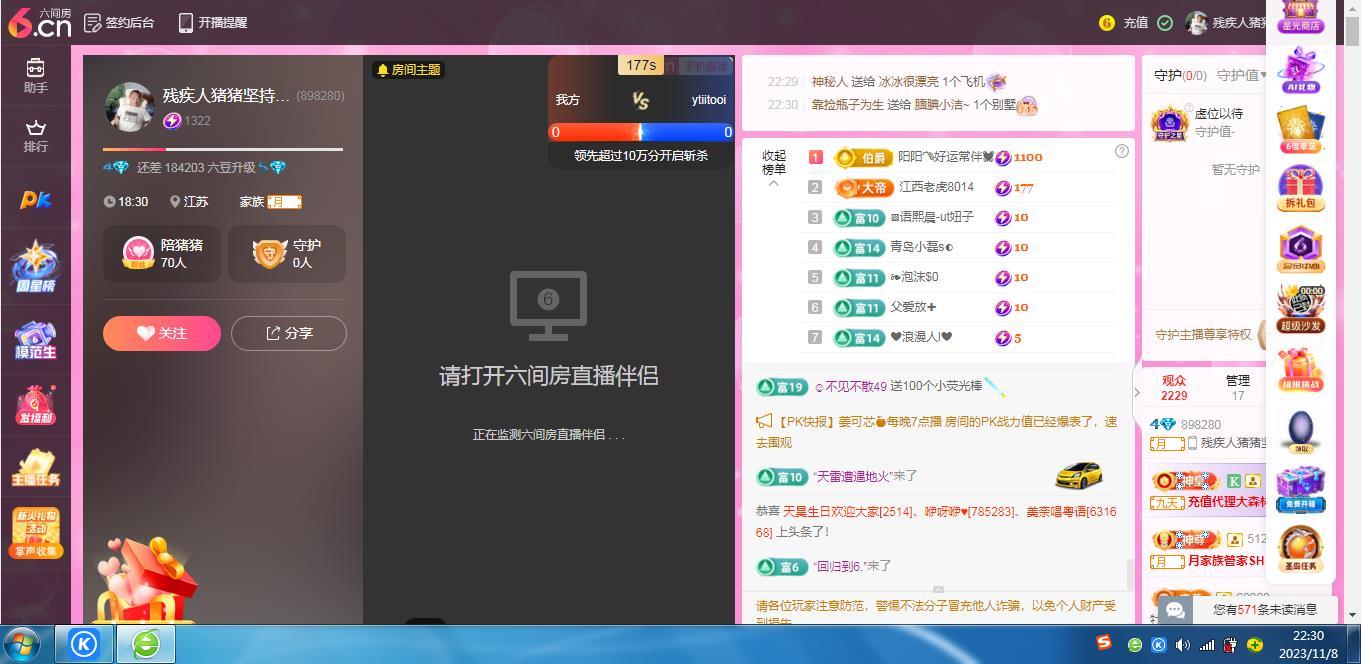Switch to the 观众 2229 tab
1361x664 pixels.
point(1174,387)
